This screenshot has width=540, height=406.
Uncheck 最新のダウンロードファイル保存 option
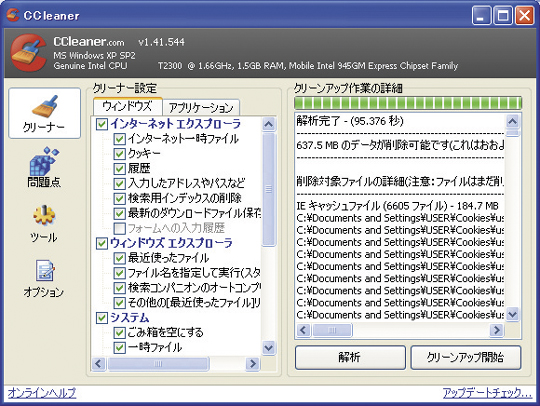point(119,214)
